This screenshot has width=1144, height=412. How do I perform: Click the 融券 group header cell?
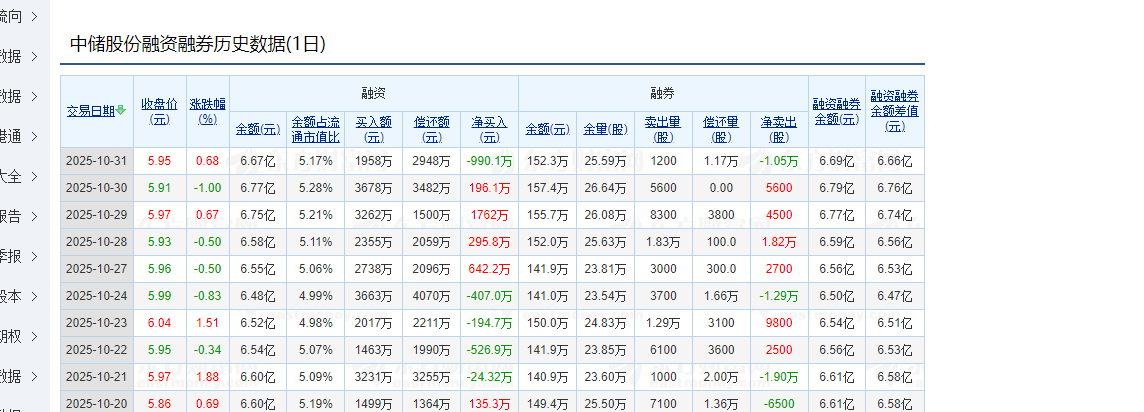coord(663,93)
